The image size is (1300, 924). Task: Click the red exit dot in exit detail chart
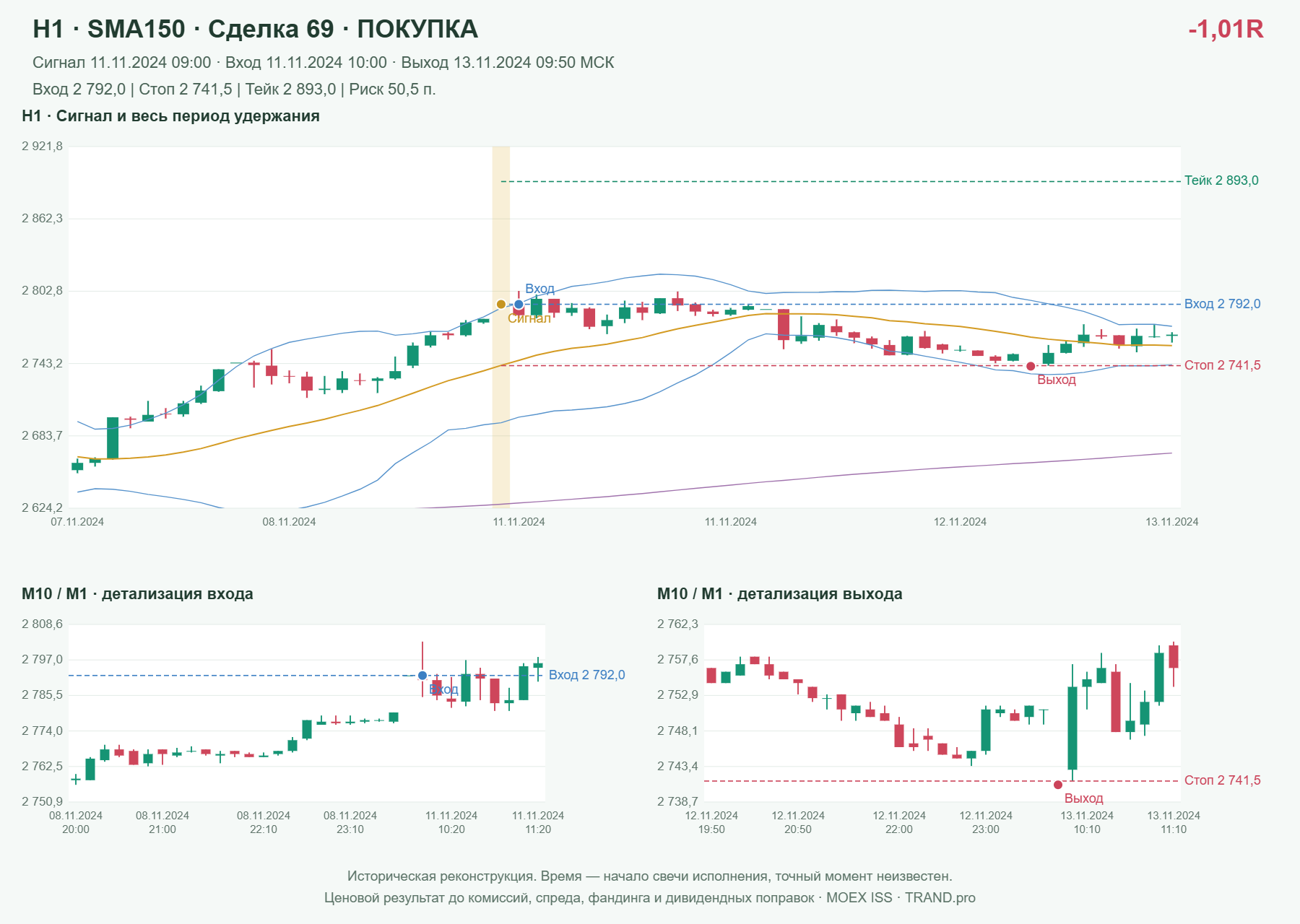[1058, 785]
